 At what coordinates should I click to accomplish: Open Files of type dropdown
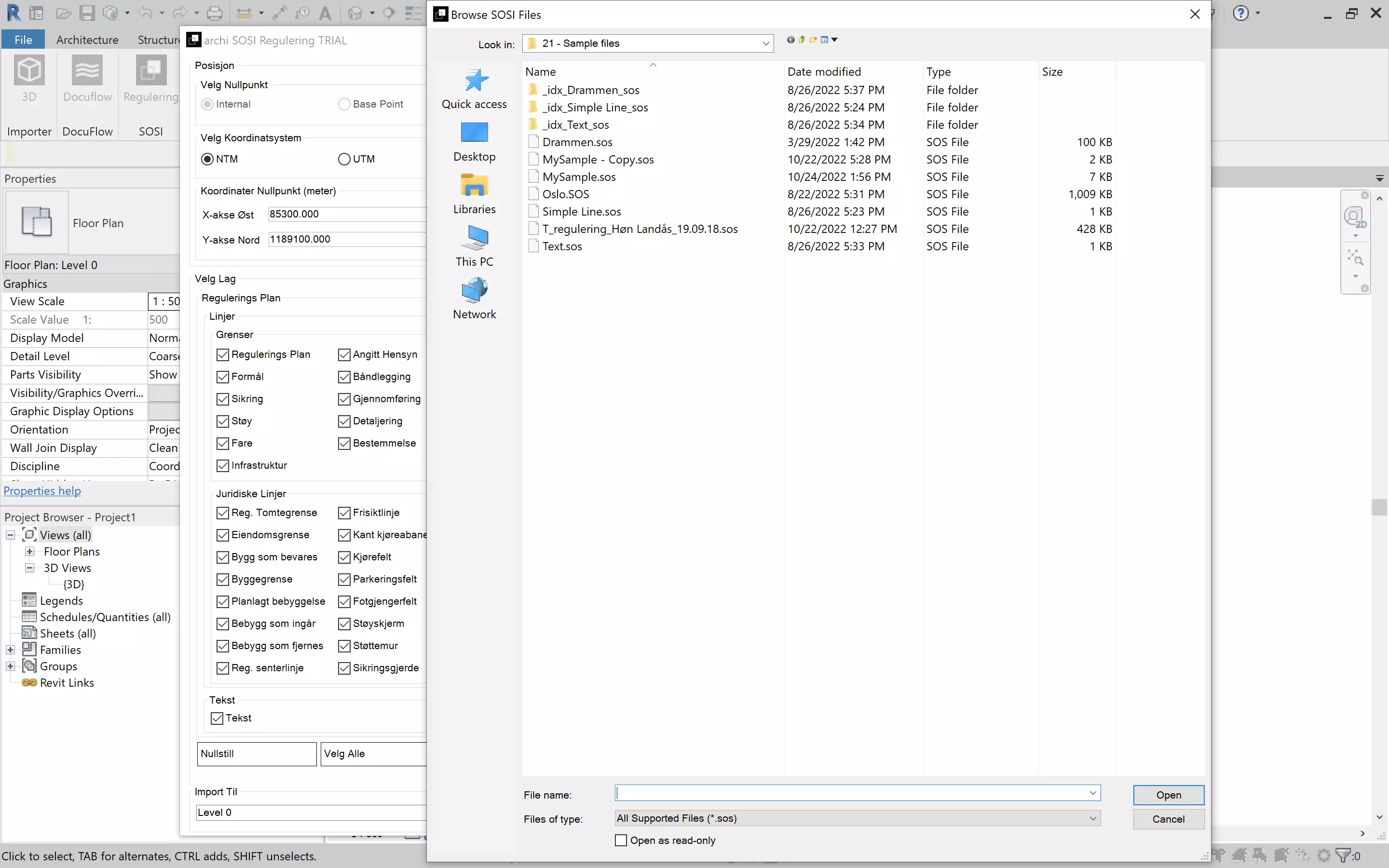click(1092, 818)
